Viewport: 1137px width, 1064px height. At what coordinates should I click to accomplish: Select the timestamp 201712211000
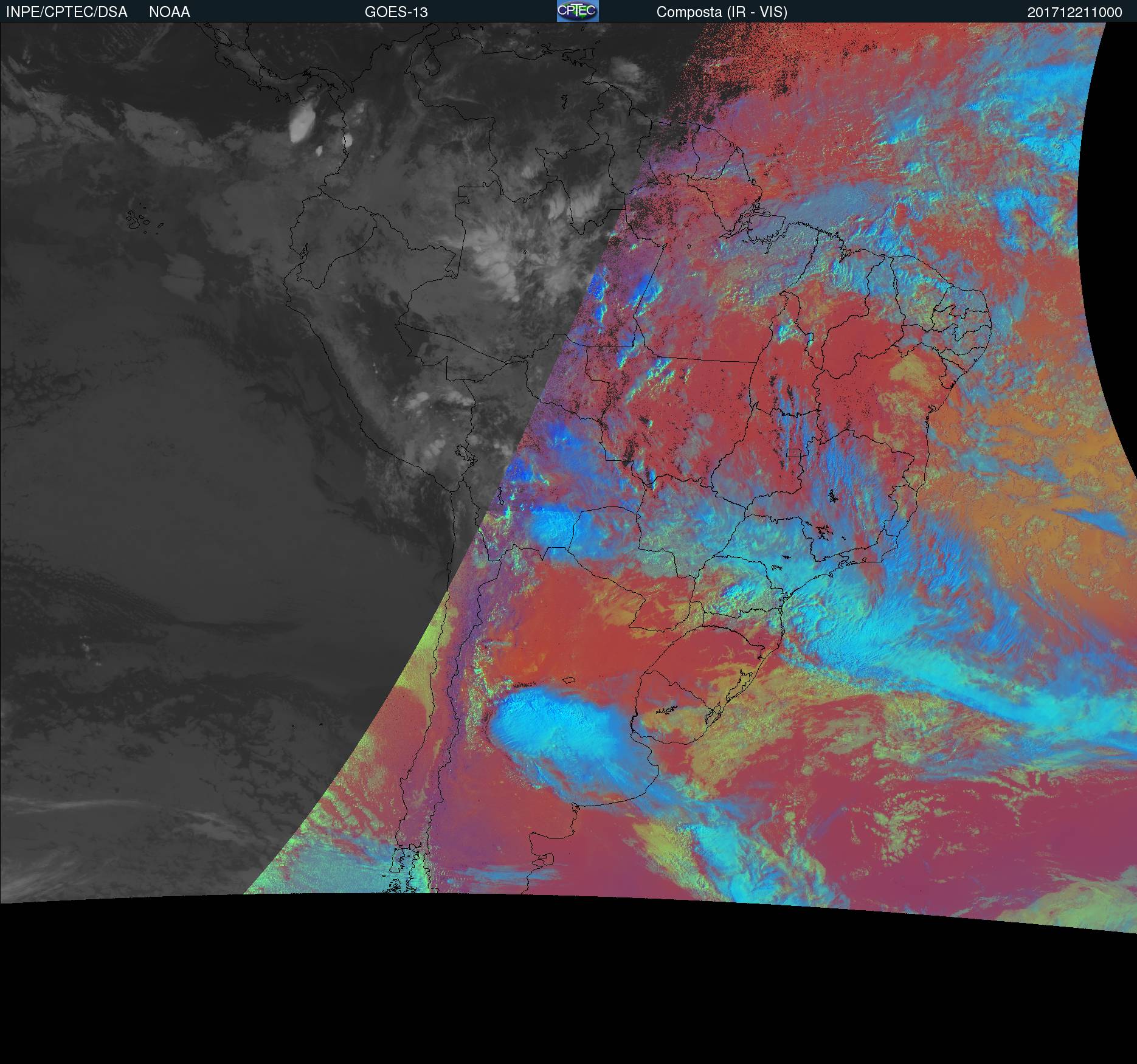pos(1074,12)
